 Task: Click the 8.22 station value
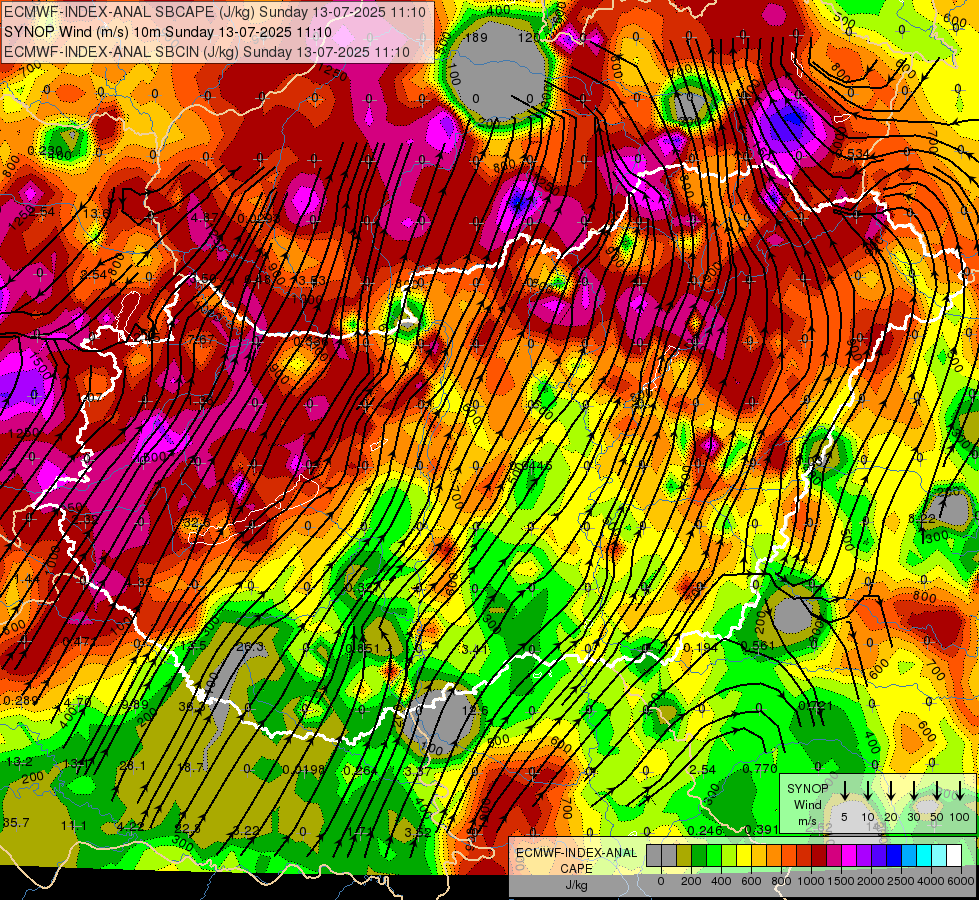click(922, 519)
